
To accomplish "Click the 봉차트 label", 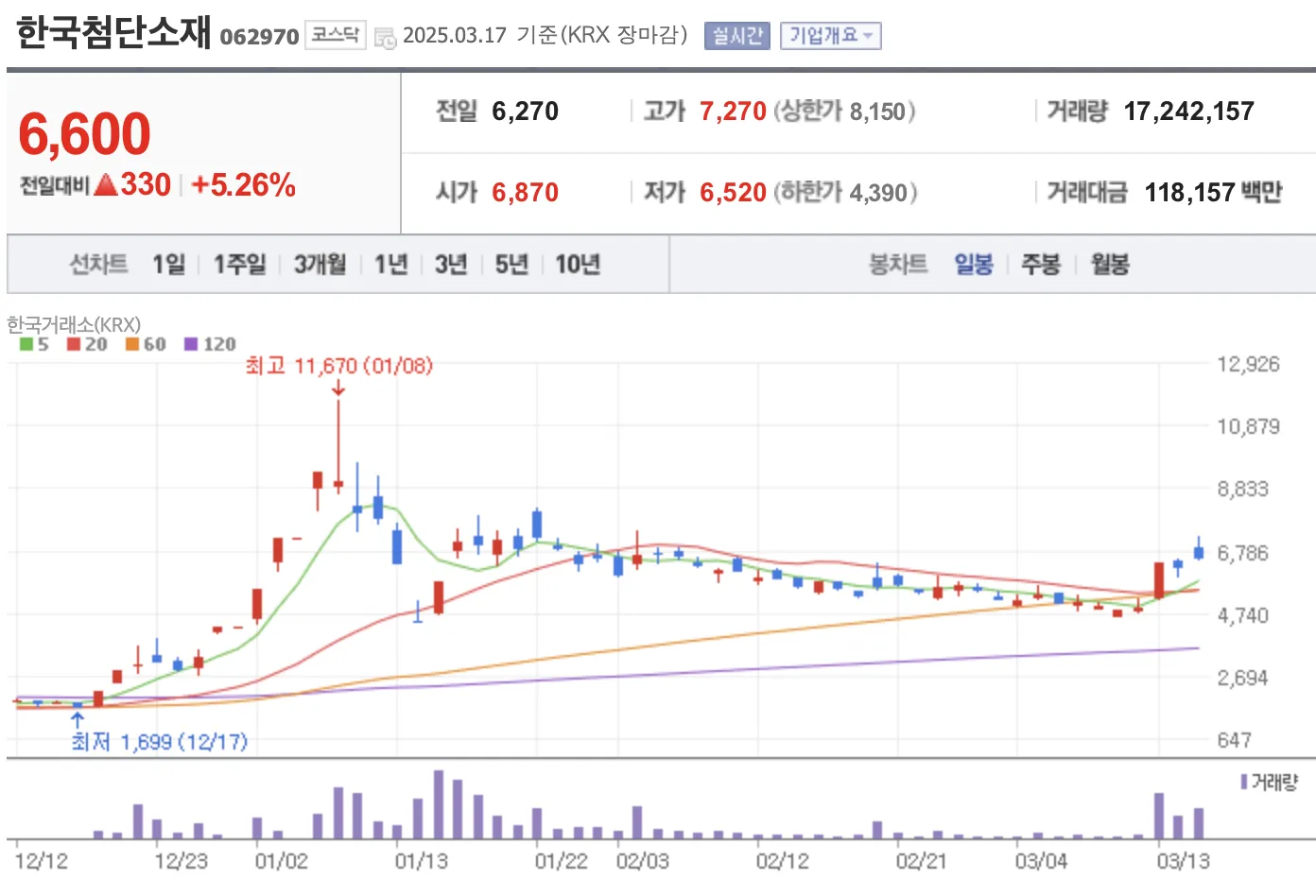I will (x=898, y=265).
